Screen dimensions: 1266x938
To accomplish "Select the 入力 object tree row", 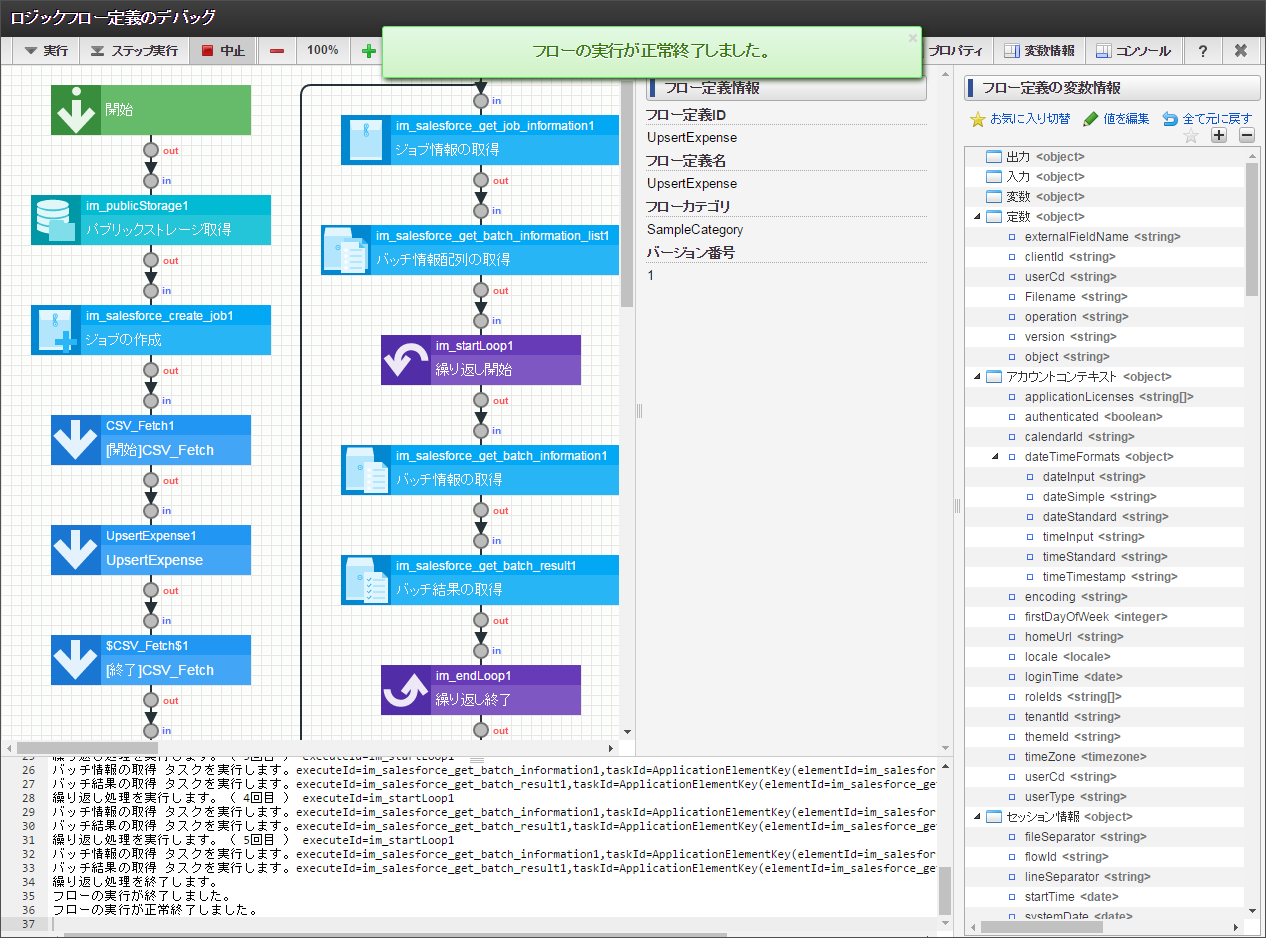I will [1105, 177].
